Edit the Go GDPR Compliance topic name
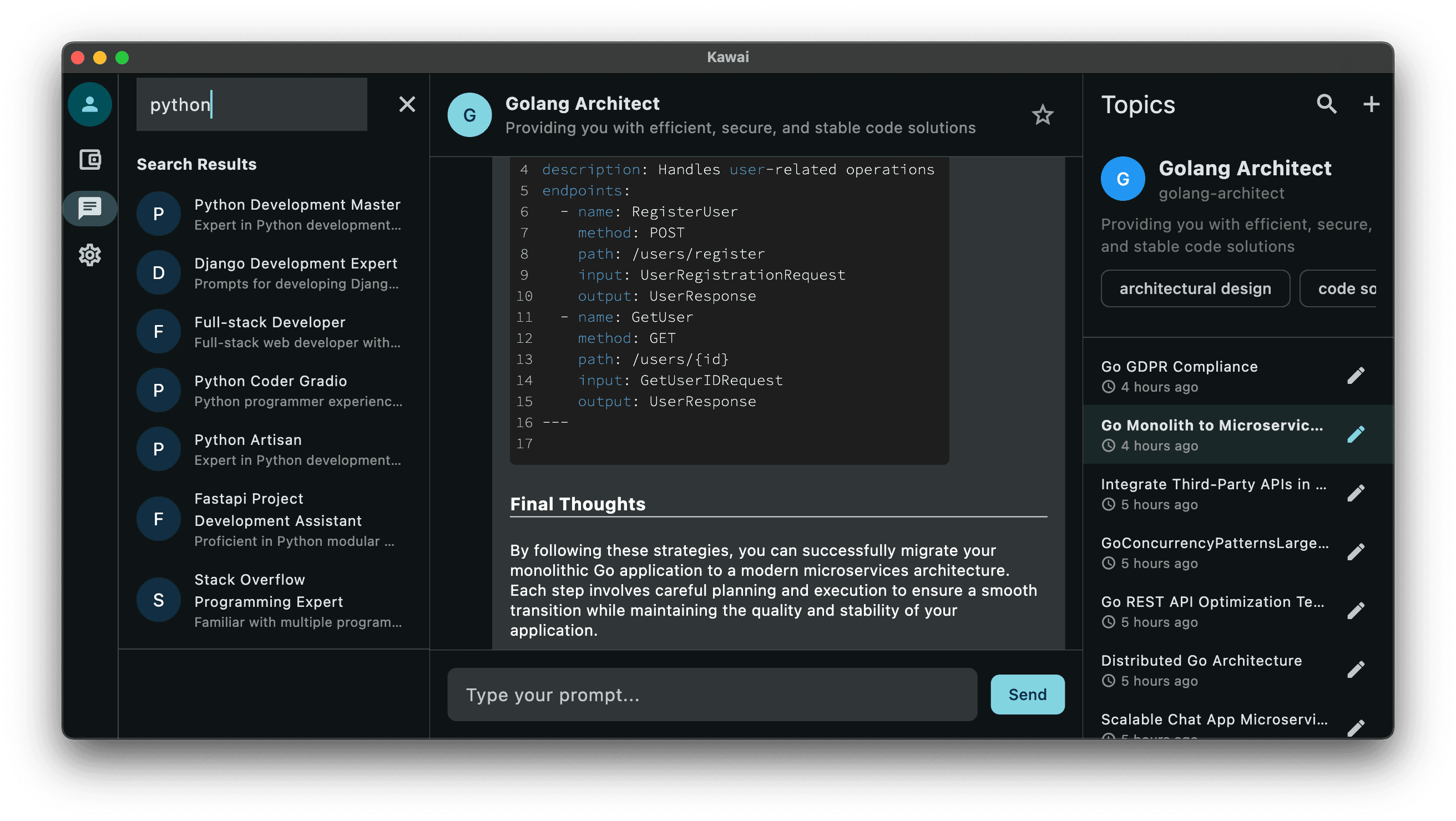Screen dimensions: 1456x821 coord(1356,376)
